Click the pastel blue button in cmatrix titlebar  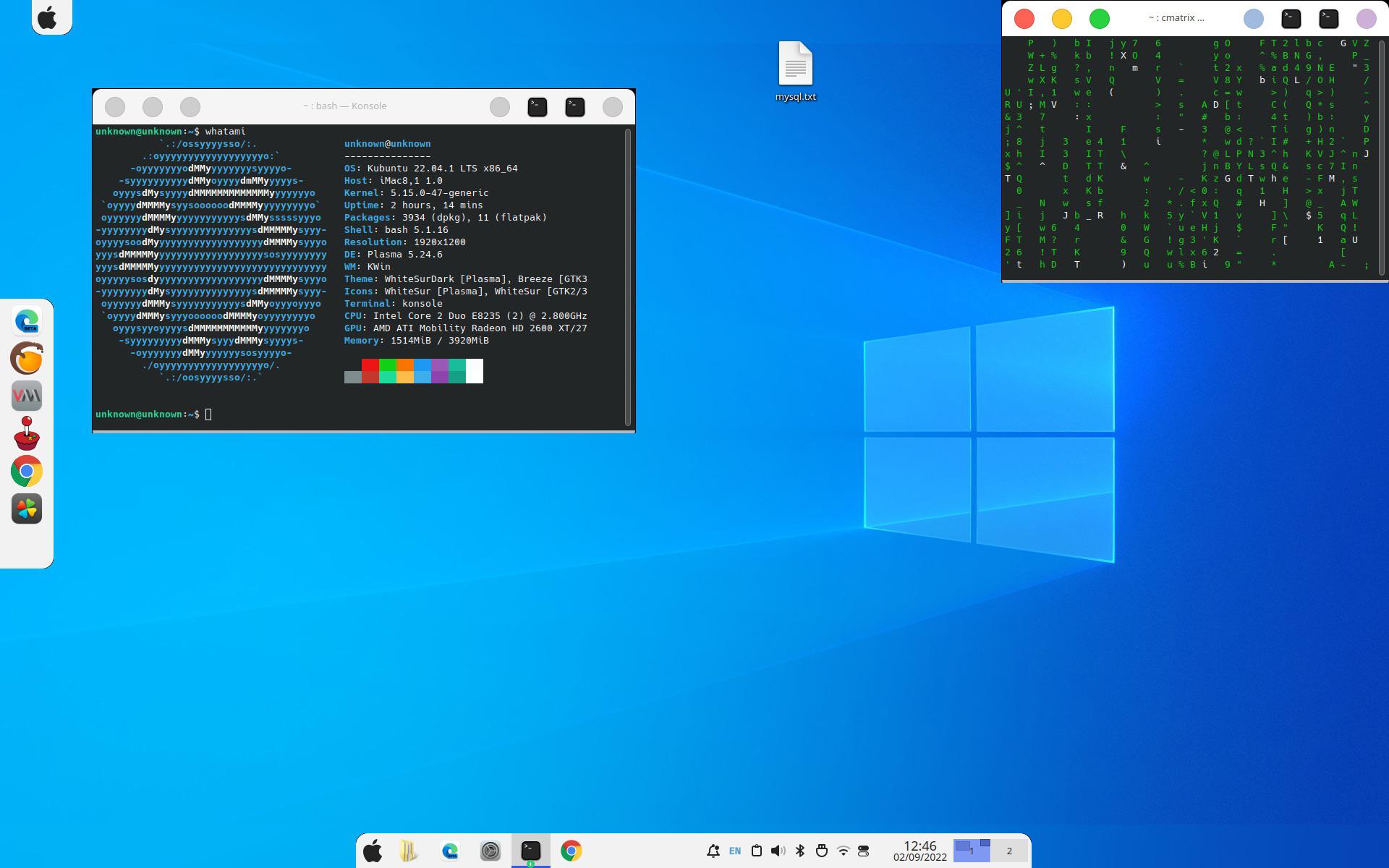click(x=1254, y=18)
